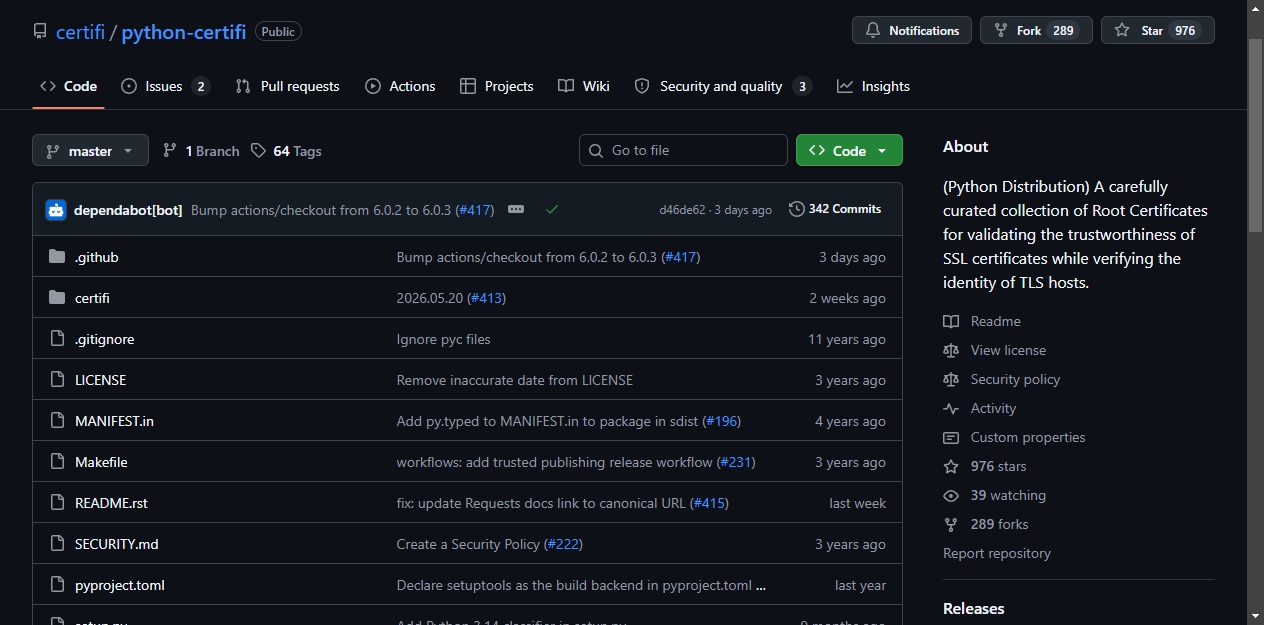Click the file icon next to README.rst

(x=57, y=503)
